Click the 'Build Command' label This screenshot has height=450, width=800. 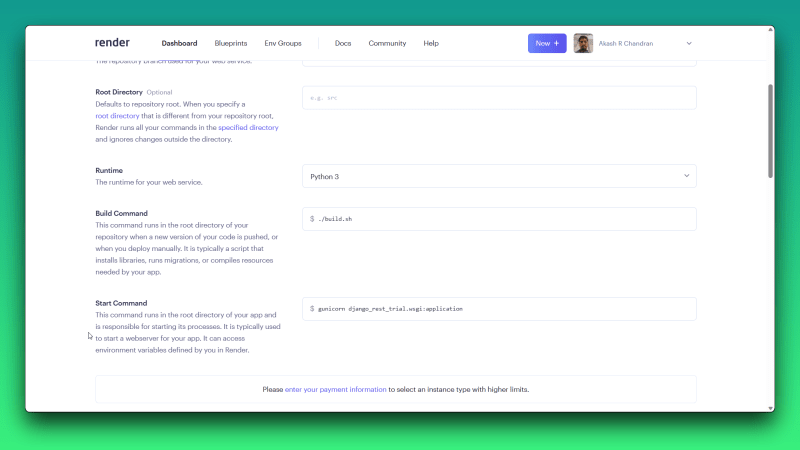[121, 213]
